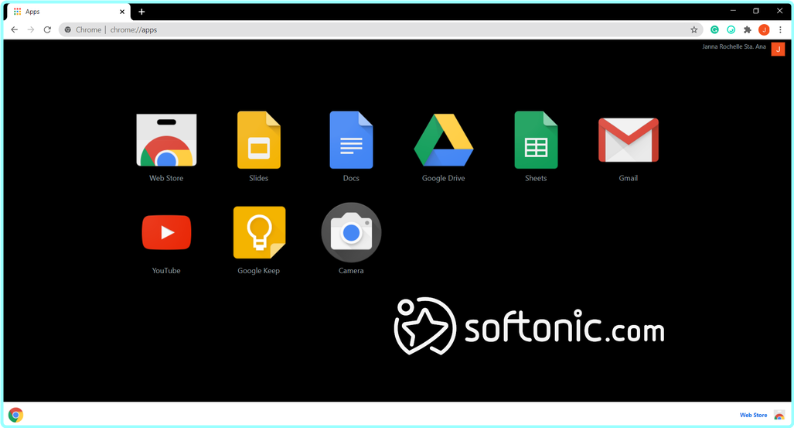Click the Janna Rochelle Sta. Ana name
Image resolution: width=794 pixels, height=428 pixels.
pyautogui.click(x=734, y=47)
